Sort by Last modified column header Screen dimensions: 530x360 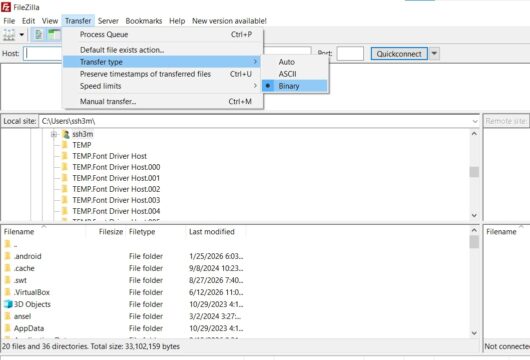[216, 232]
